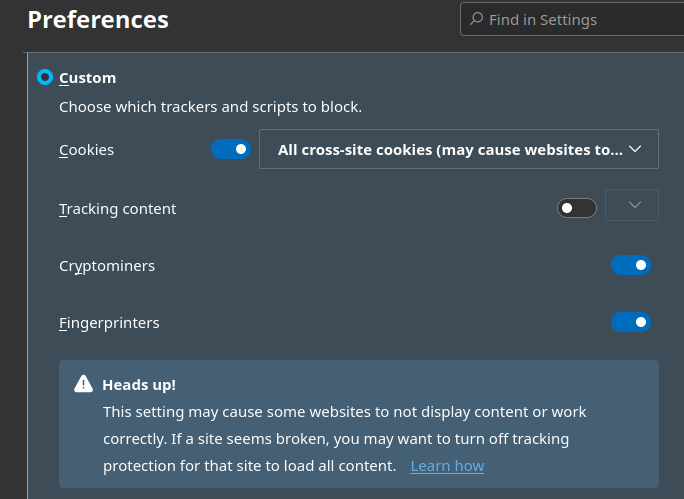Click the Custom option label
Screen dimensions: 684x499
click(88, 78)
